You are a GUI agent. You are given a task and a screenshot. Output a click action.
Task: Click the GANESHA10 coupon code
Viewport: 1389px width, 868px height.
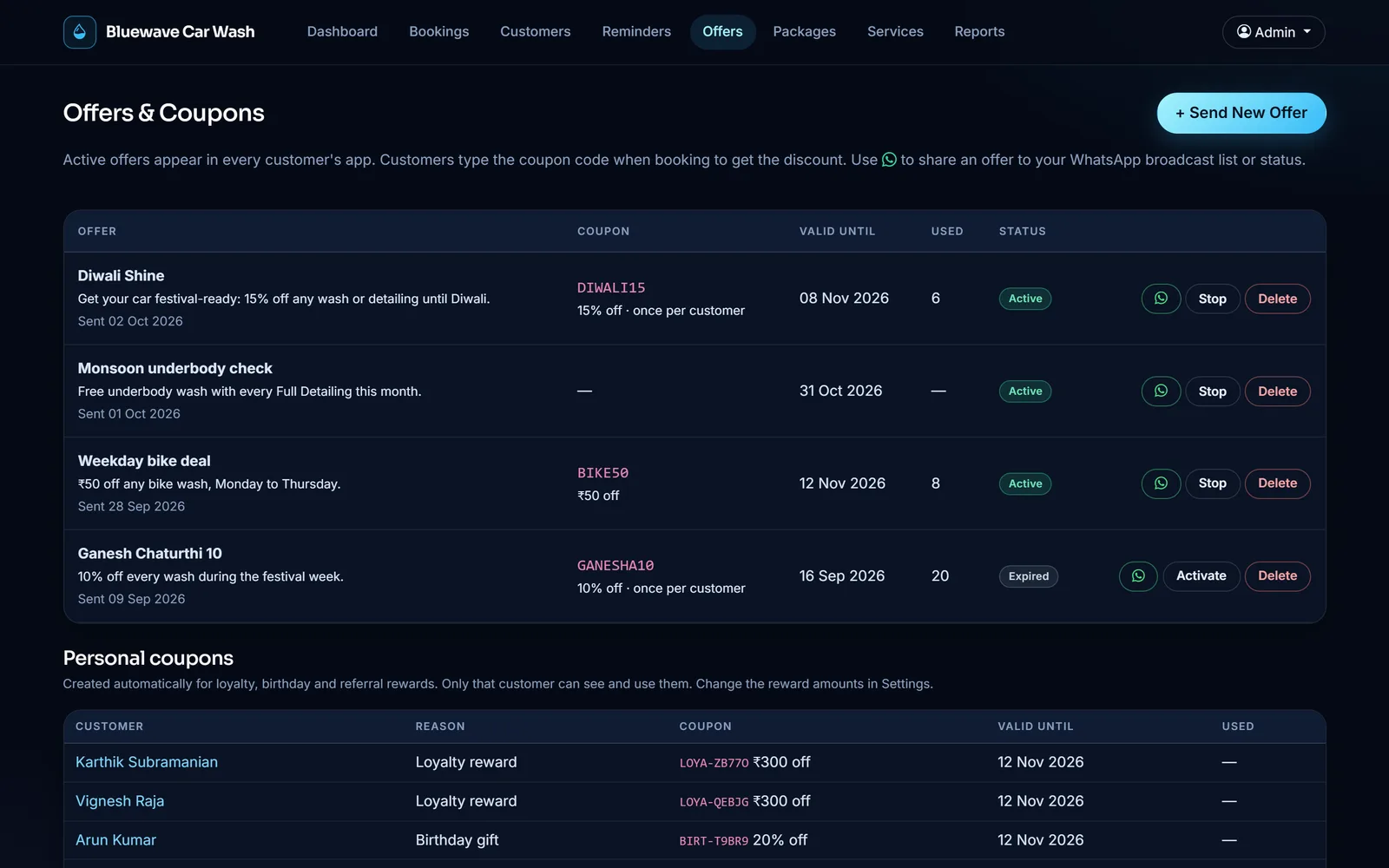coord(616,566)
